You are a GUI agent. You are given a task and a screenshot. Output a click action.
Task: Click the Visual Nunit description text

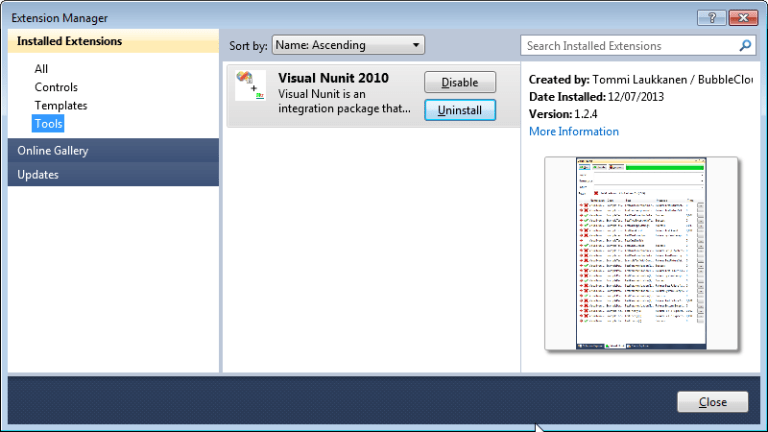point(344,101)
